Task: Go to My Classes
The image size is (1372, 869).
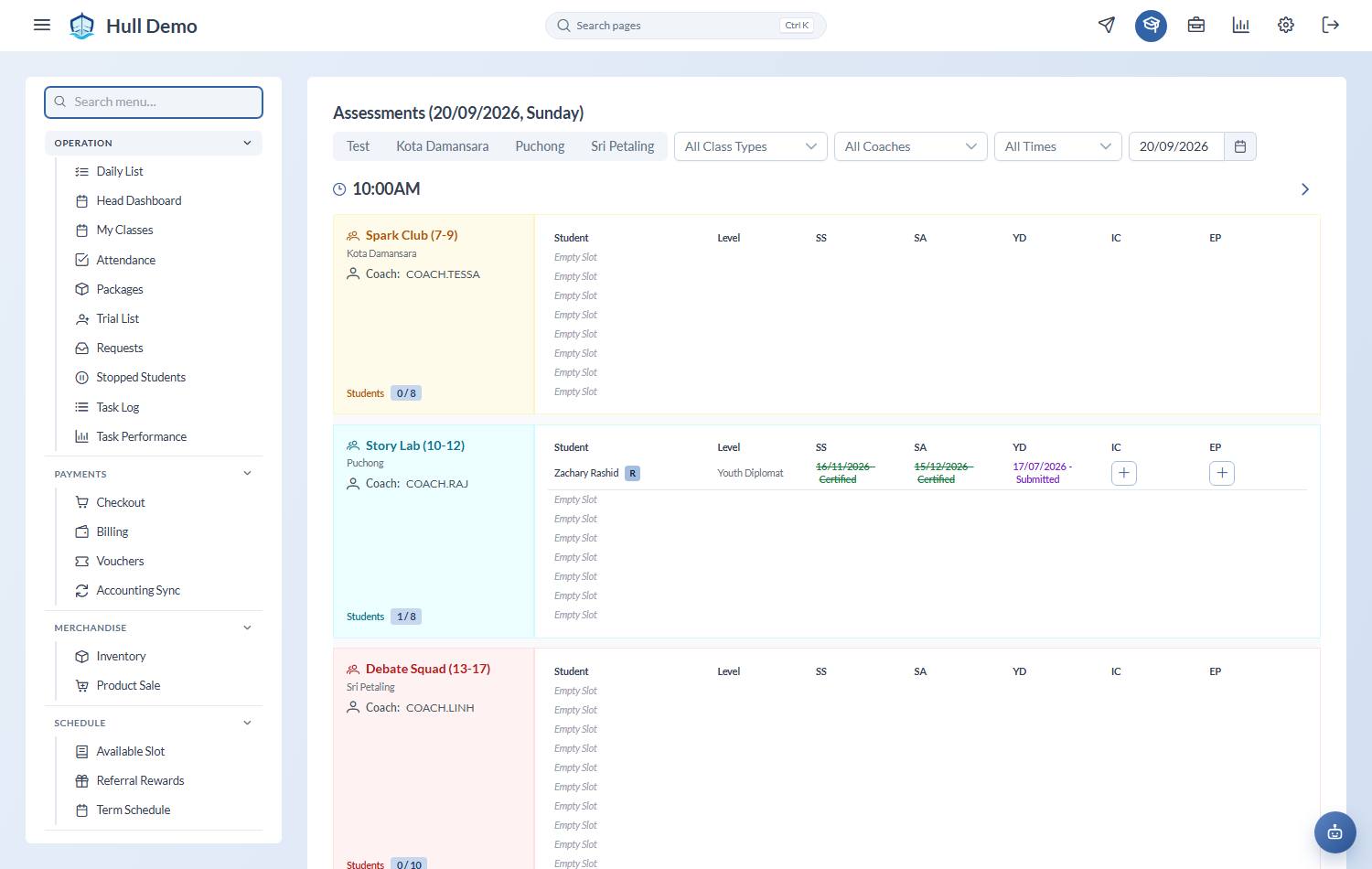Action: pos(125,230)
